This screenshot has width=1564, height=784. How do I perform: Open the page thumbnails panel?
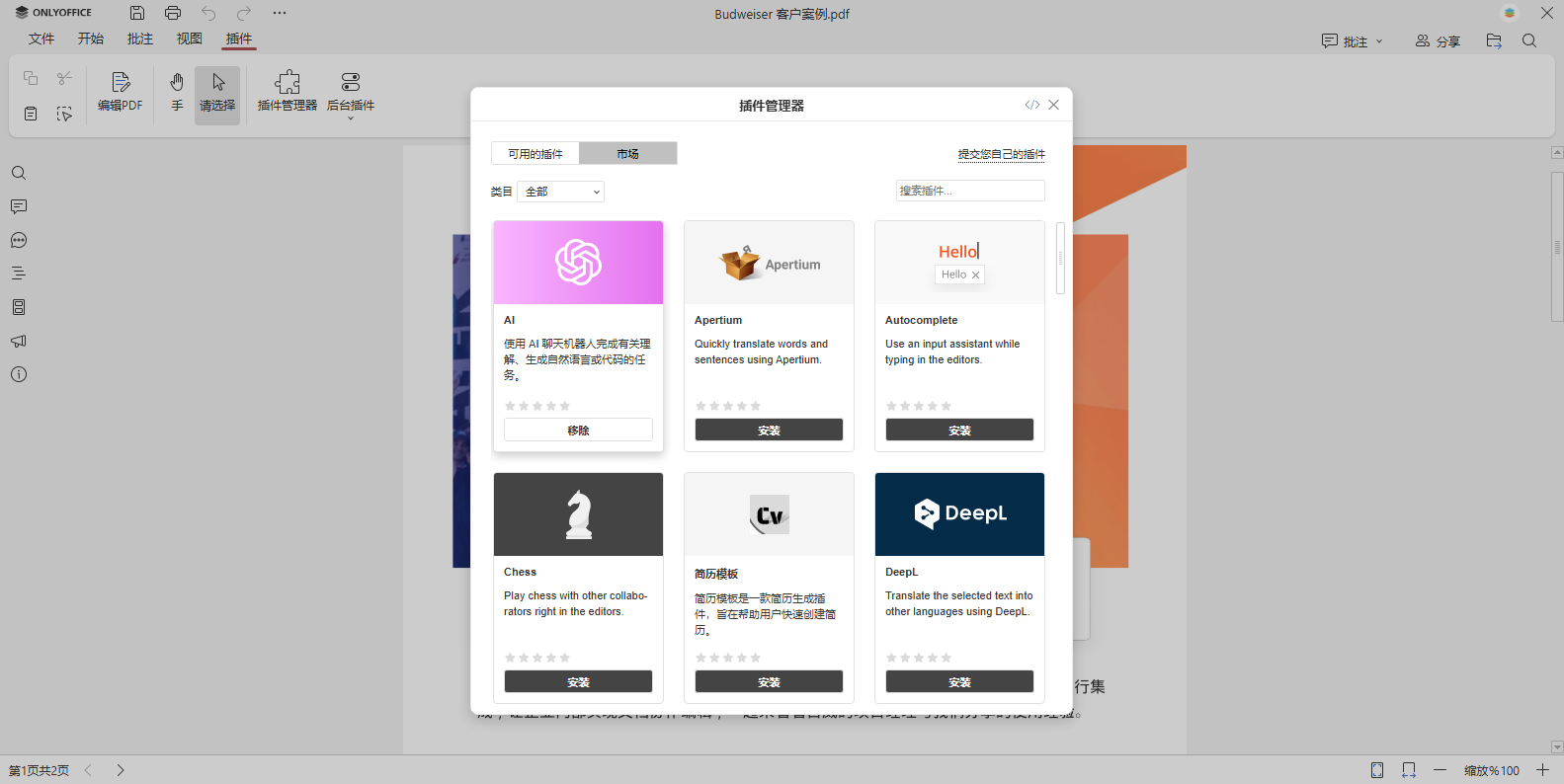(x=19, y=307)
